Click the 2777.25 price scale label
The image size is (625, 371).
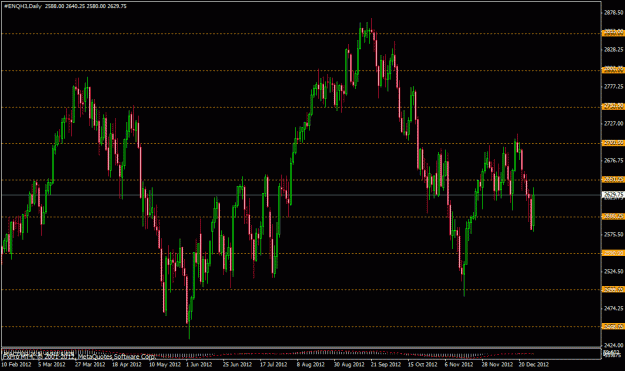613,86
